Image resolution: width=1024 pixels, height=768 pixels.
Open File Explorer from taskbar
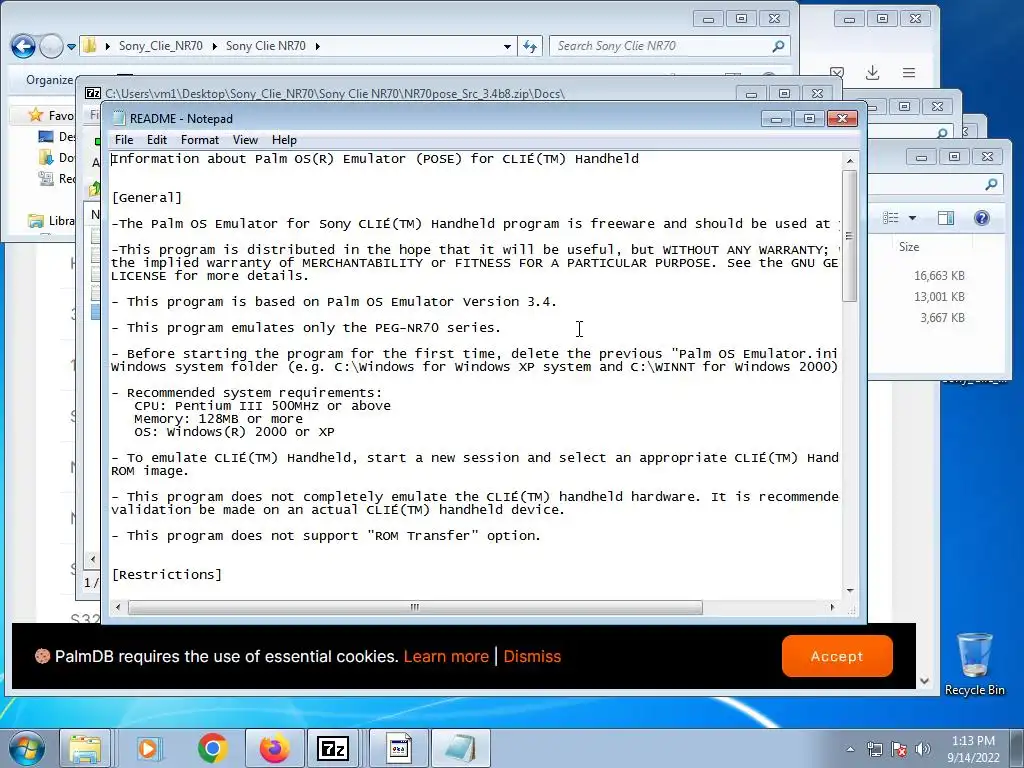[x=85, y=748]
